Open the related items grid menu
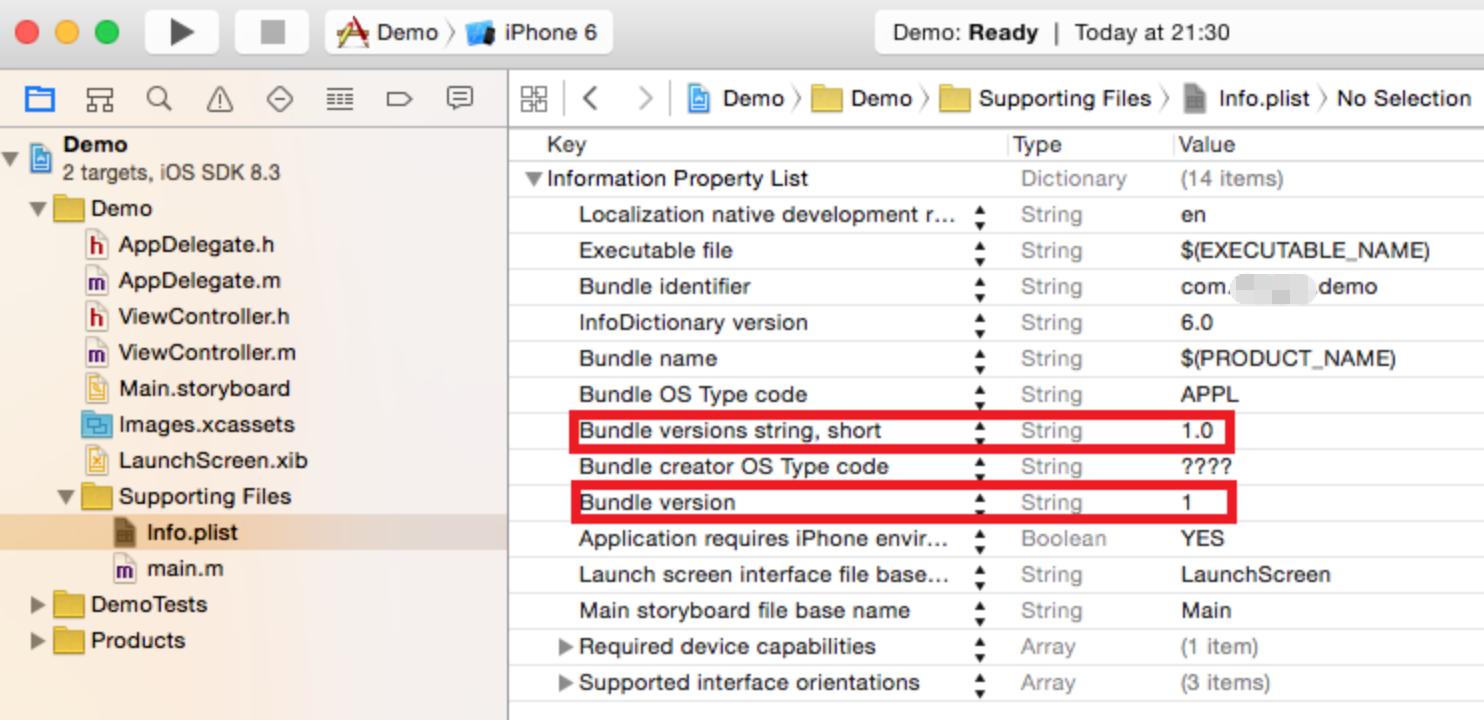 [x=534, y=98]
